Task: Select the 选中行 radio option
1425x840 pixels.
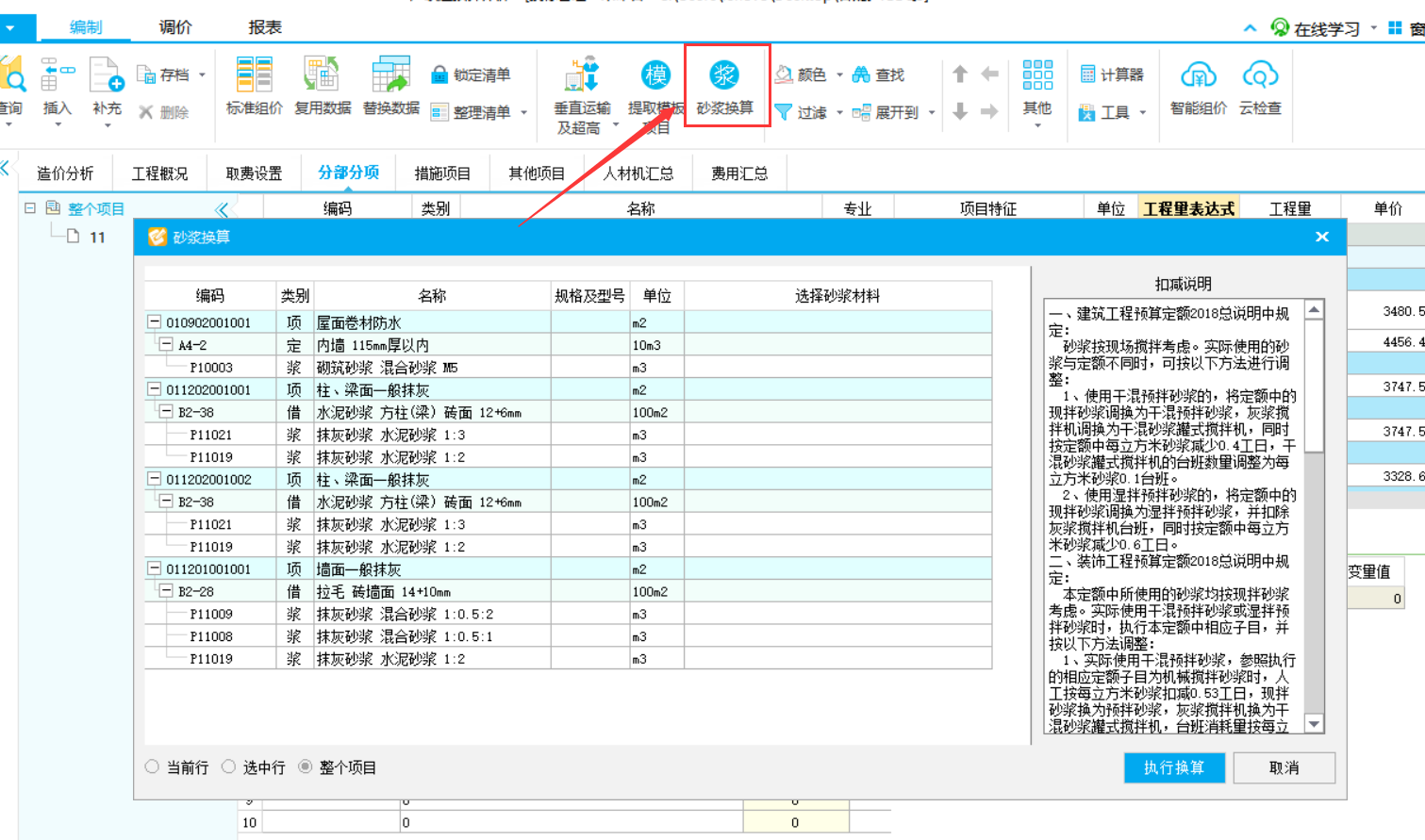Action: tap(228, 766)
